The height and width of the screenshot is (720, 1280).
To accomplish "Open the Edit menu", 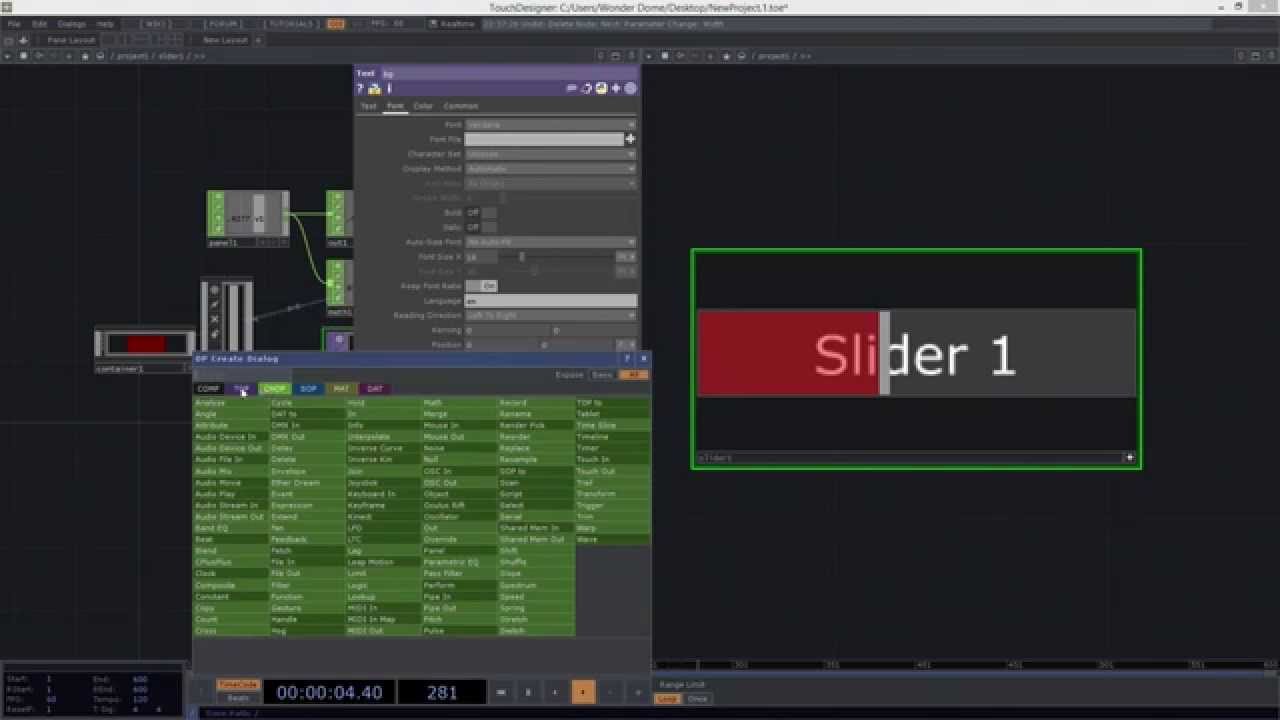I will click(x=40, y=23).
